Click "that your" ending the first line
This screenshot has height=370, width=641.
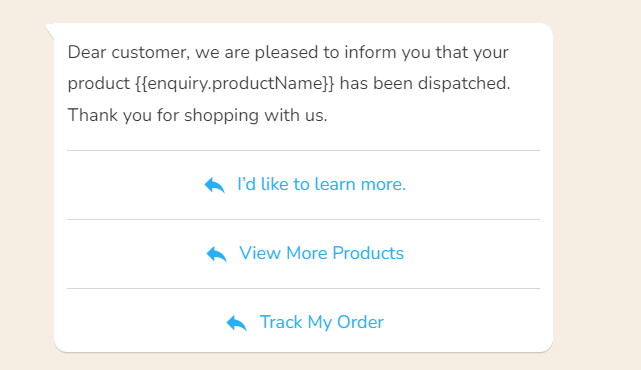pyautogui.click(x=472, y=53)
